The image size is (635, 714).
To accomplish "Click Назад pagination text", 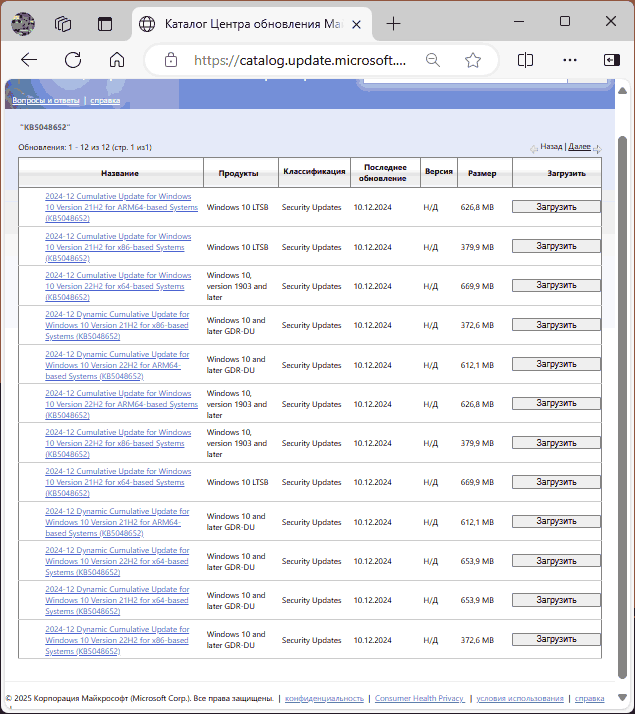I will [551, 146].
